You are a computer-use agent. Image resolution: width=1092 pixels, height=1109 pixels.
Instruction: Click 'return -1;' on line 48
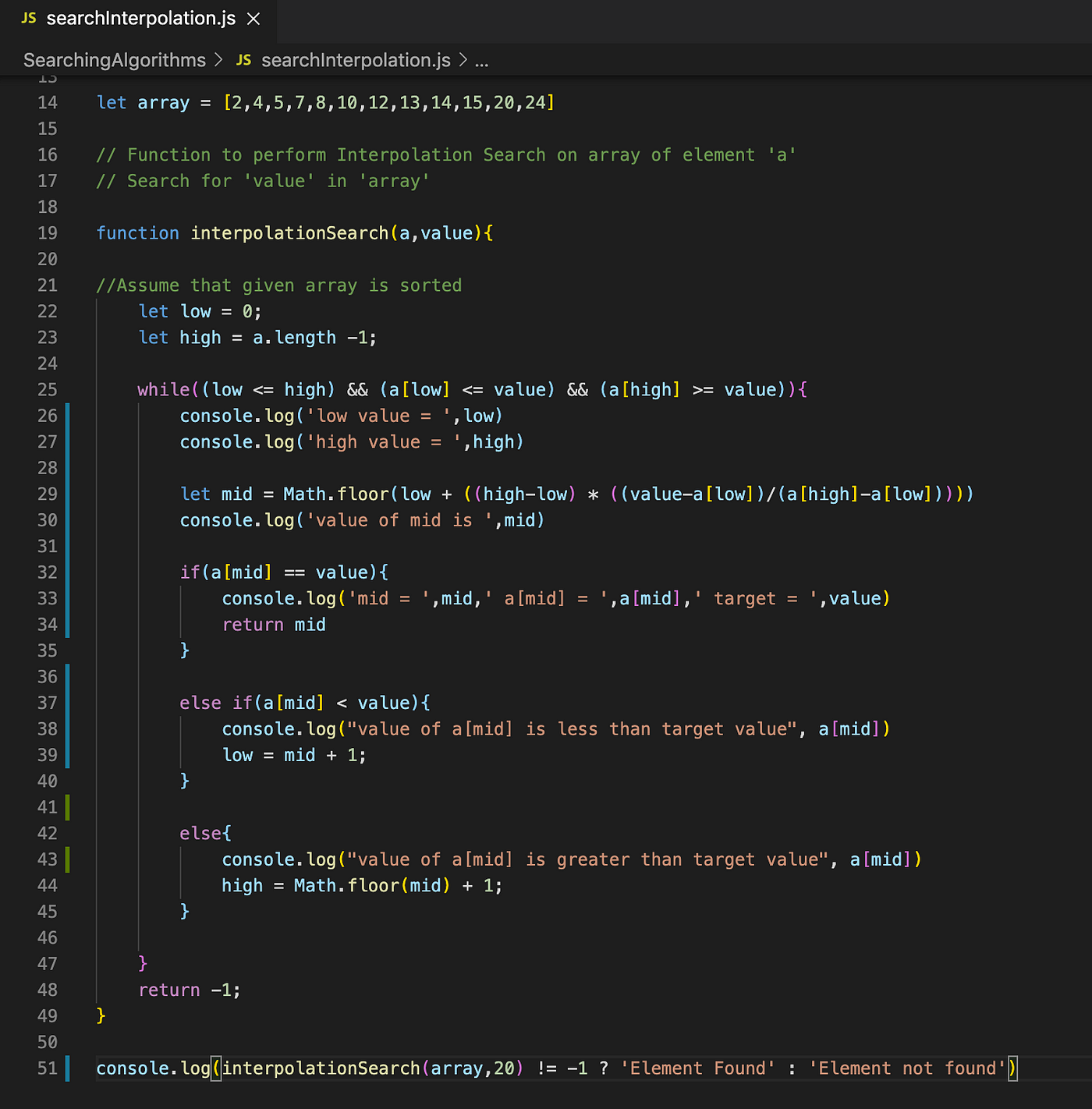(190, 990)
